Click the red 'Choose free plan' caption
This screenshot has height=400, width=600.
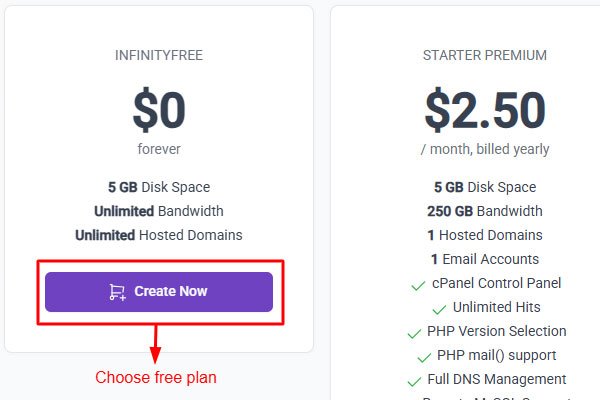click(x=155, y=378)
